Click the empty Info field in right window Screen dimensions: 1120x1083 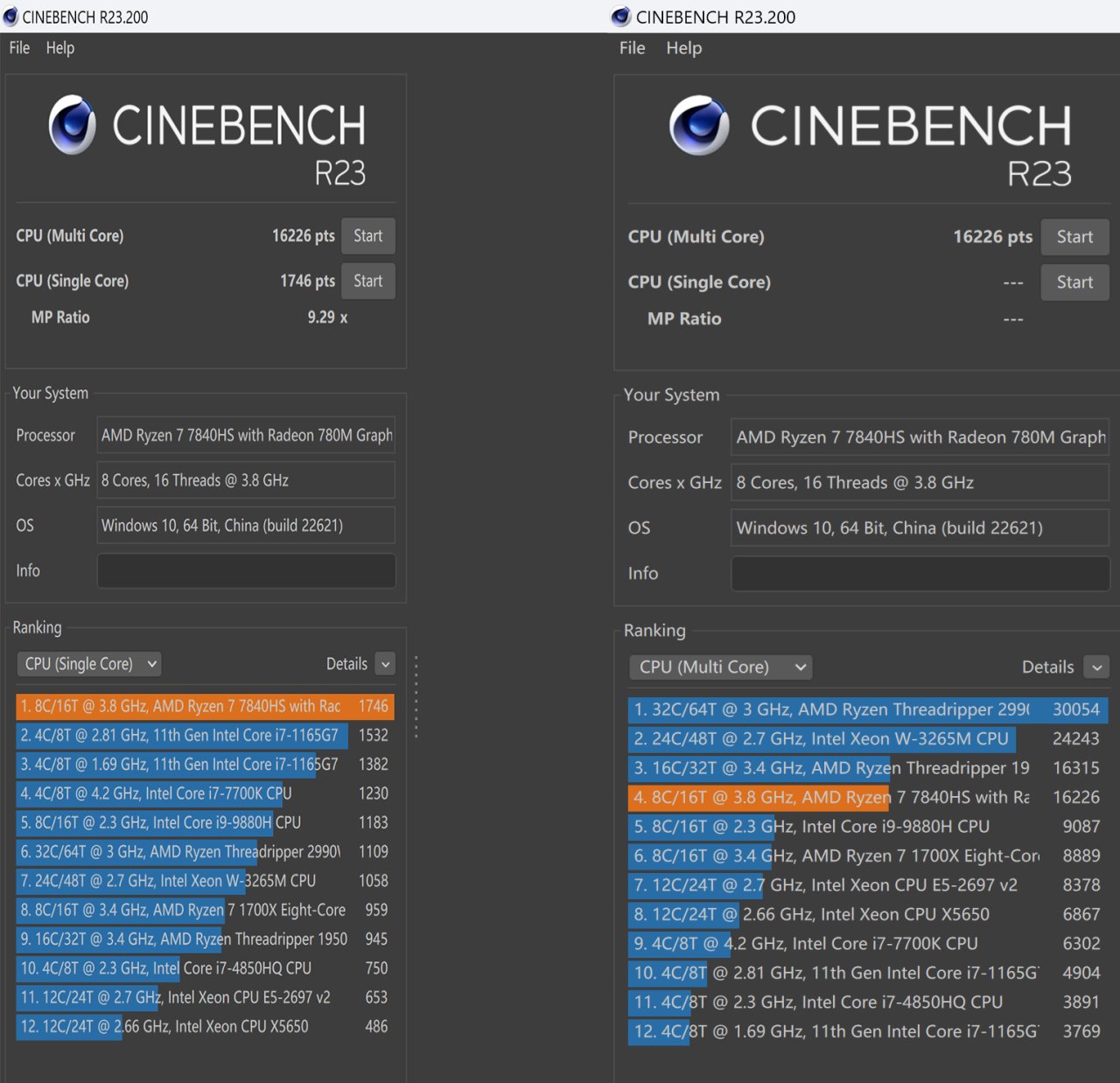click(x=920, y=574)
